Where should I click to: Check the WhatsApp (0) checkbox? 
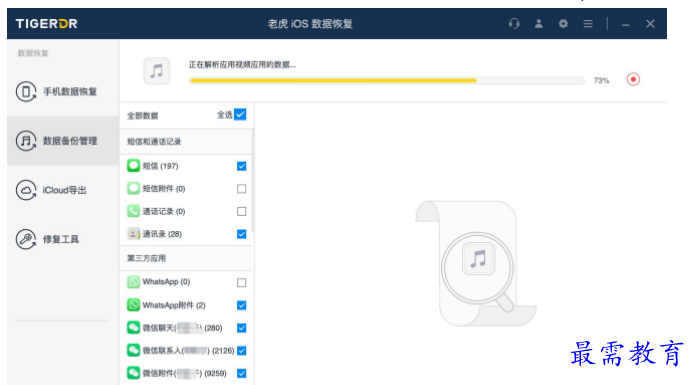click(x=241, y=283)
